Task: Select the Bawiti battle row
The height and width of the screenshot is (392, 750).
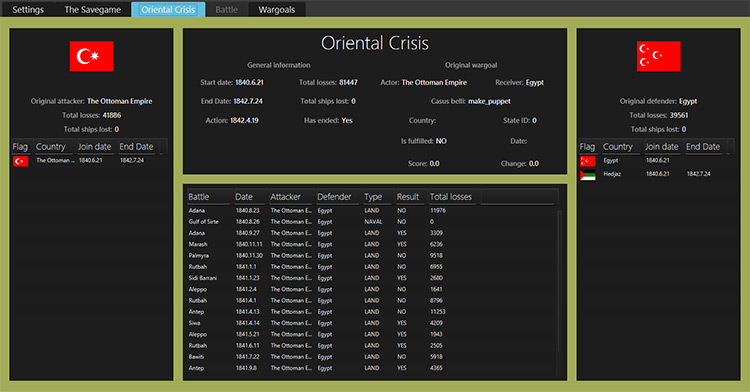Action: [372, 357]
